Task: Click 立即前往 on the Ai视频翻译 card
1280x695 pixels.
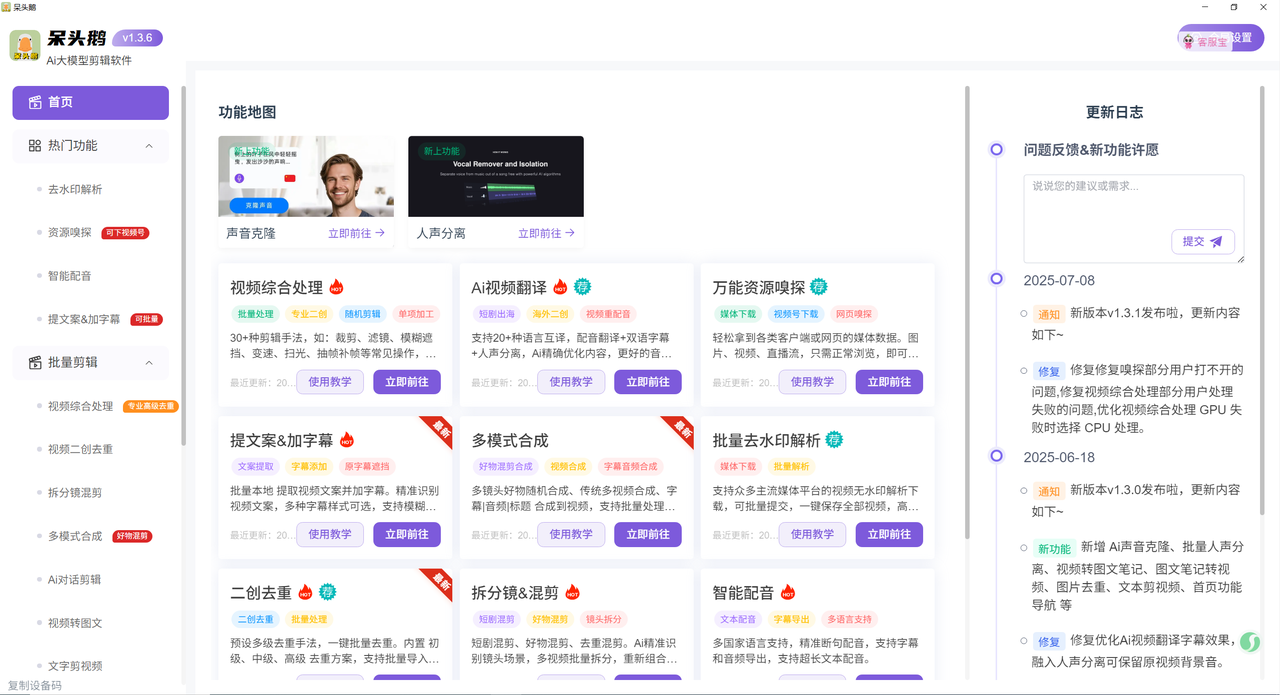Action: (647, 382)
